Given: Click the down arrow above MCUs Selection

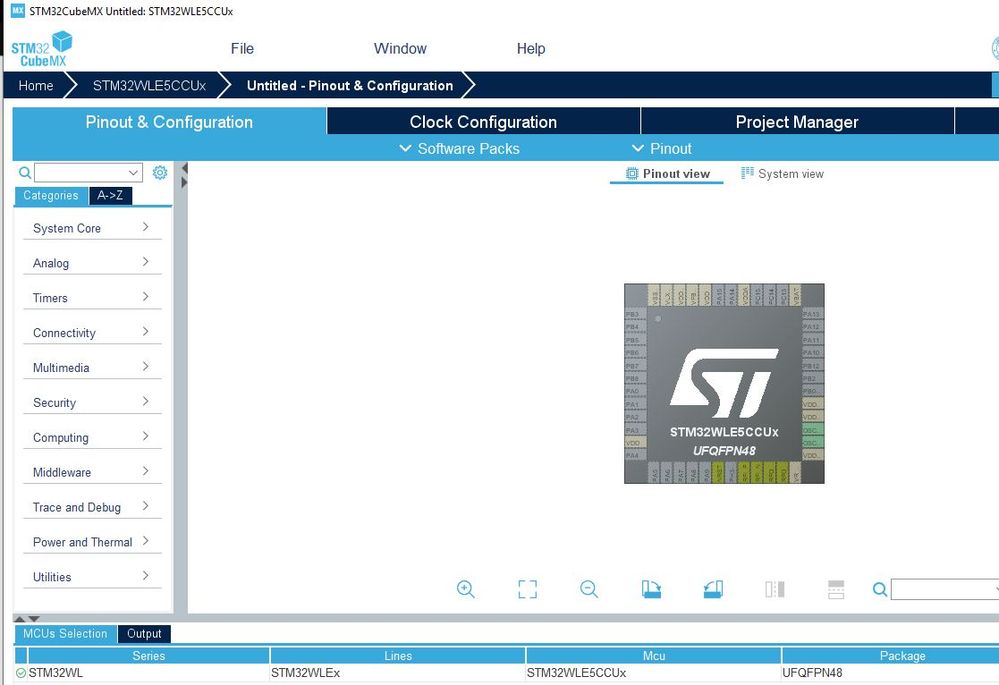Looking at the screenshot, I should pyautogui.click(x=34, y=619).
